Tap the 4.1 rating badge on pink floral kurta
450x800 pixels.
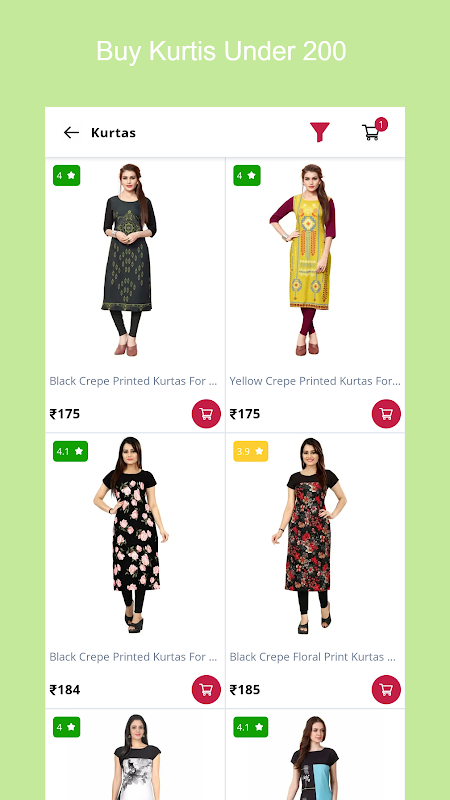click(x=70, y=452)
